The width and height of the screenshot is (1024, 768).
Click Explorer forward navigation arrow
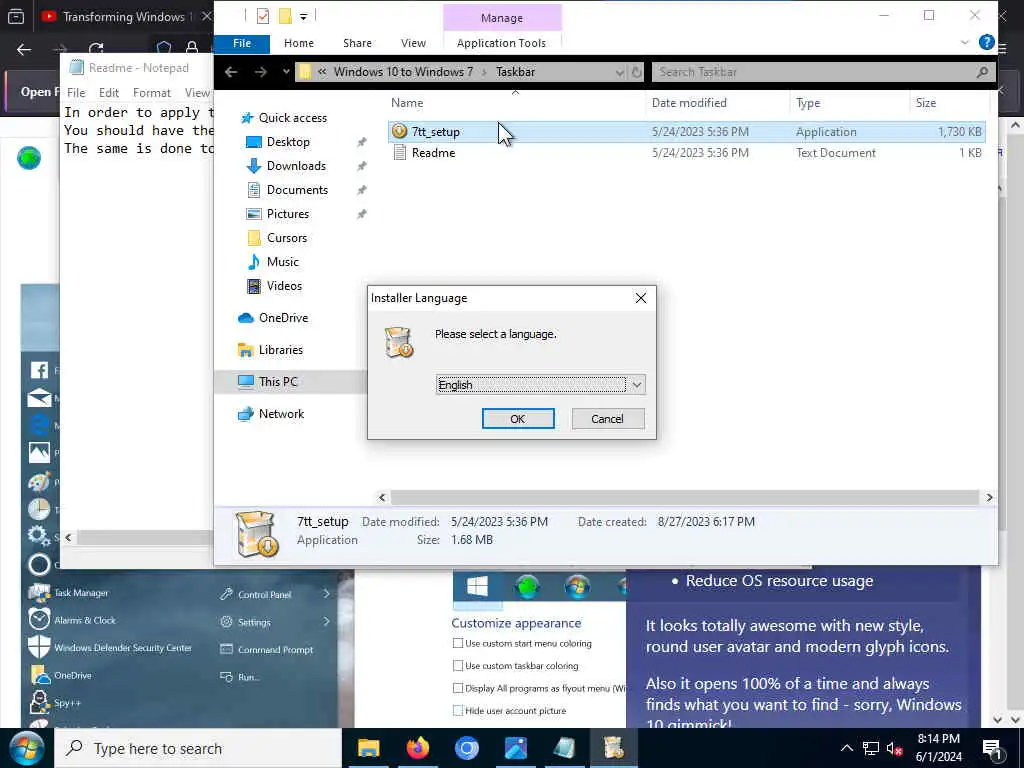261,72
